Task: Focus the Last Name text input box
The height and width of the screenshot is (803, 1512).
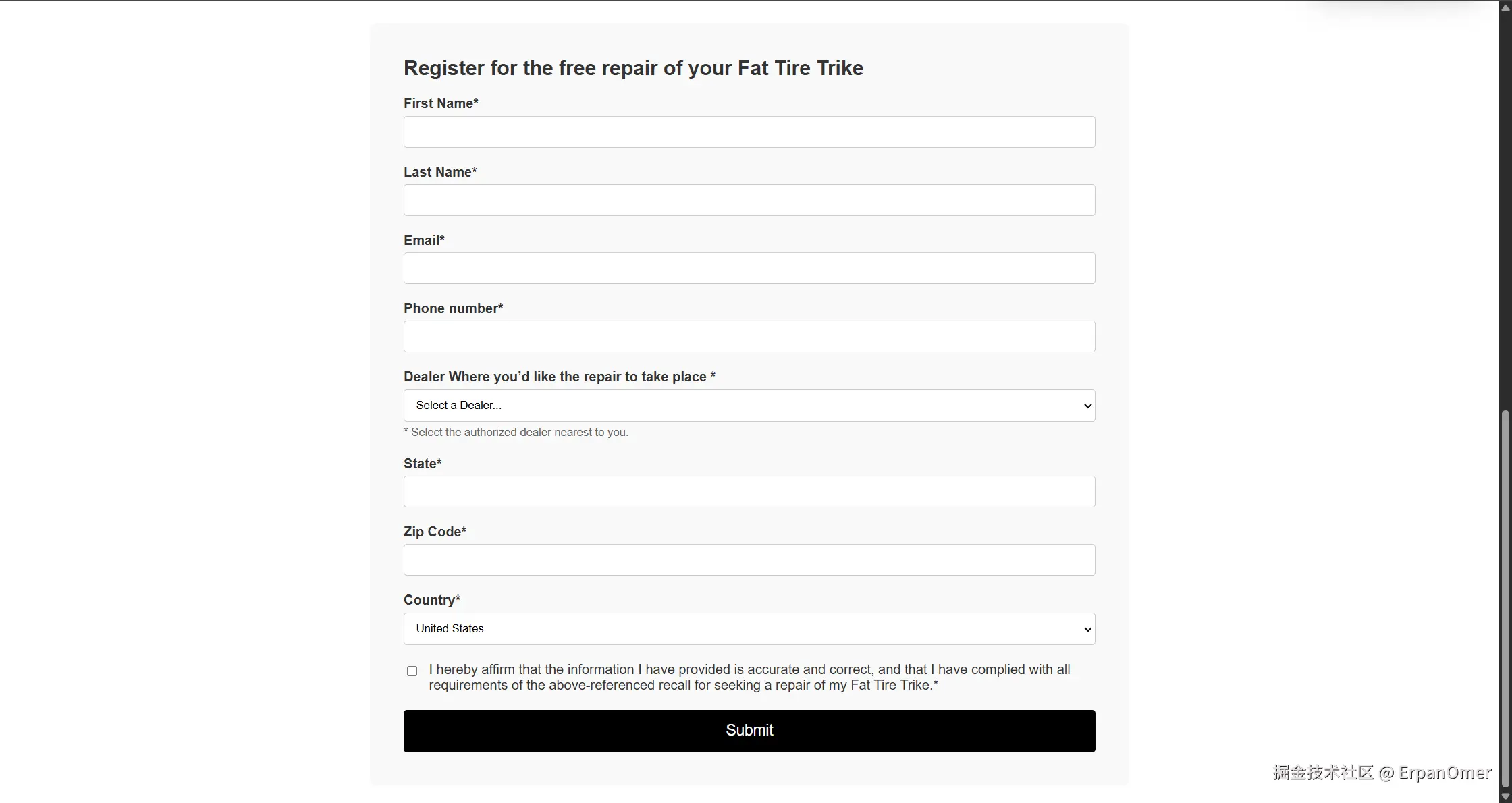Action: (749, 200)
